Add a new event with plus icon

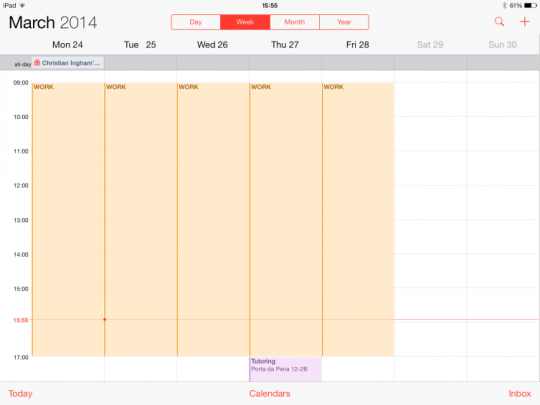525,22
